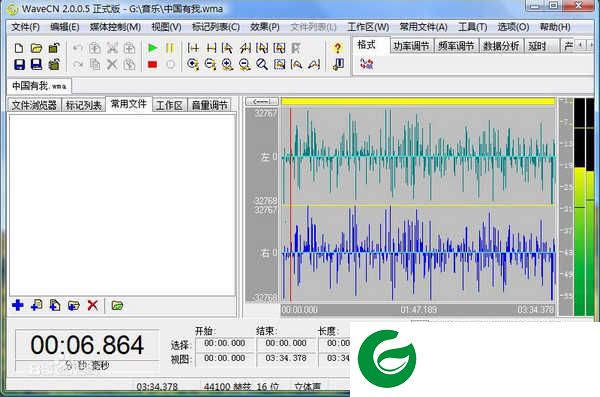The width and height of the screenshot is (600, 397).
Task: Click the gray X delete icon in the edit toolbar
Action: [x=112, y=64]
